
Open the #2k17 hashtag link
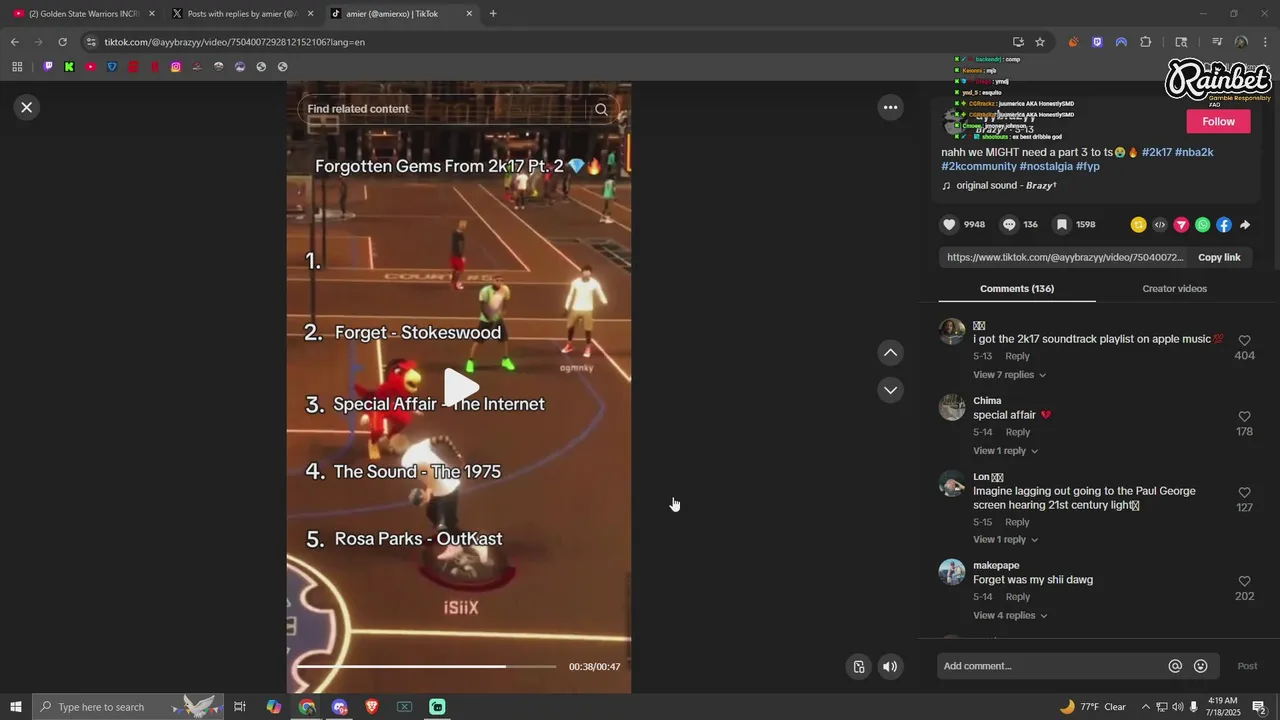point(1156,152)
